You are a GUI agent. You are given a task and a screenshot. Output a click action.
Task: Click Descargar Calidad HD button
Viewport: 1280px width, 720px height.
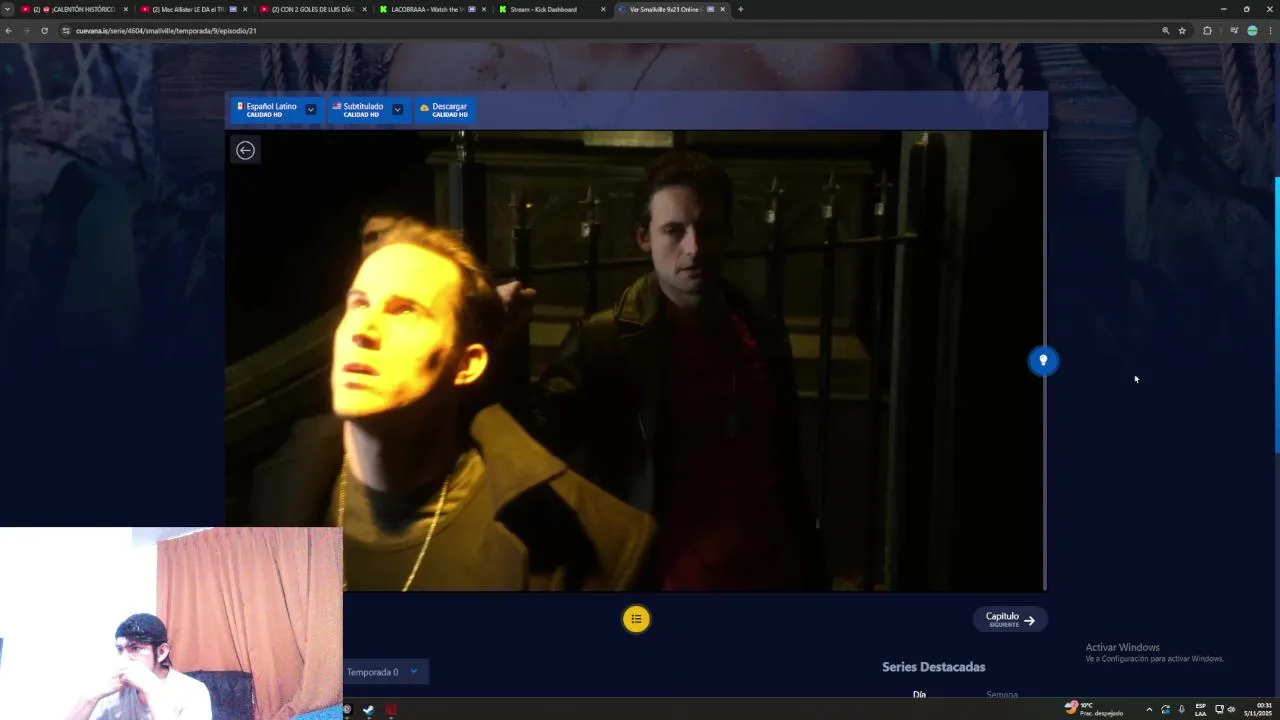coord(444,109)
